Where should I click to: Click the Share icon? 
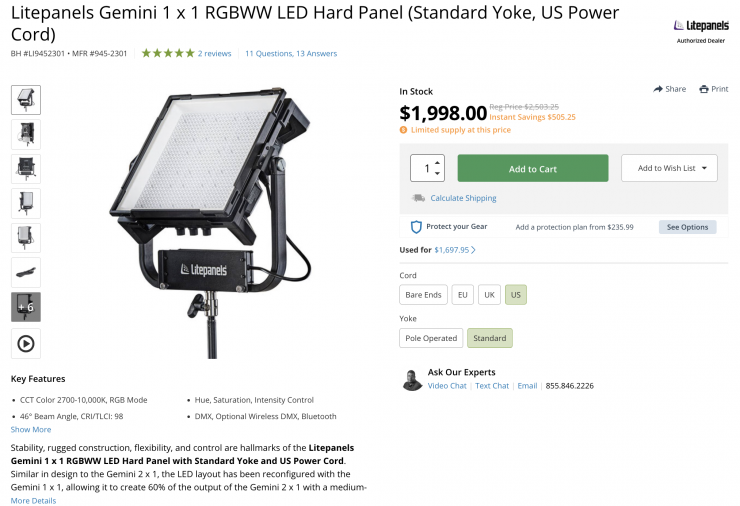pos(658,89)
